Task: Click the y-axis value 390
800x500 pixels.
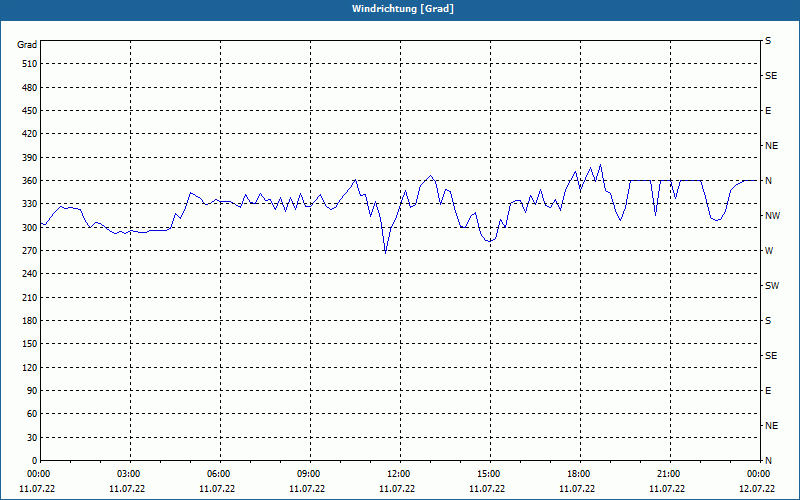Action: [x=30, y=158]
